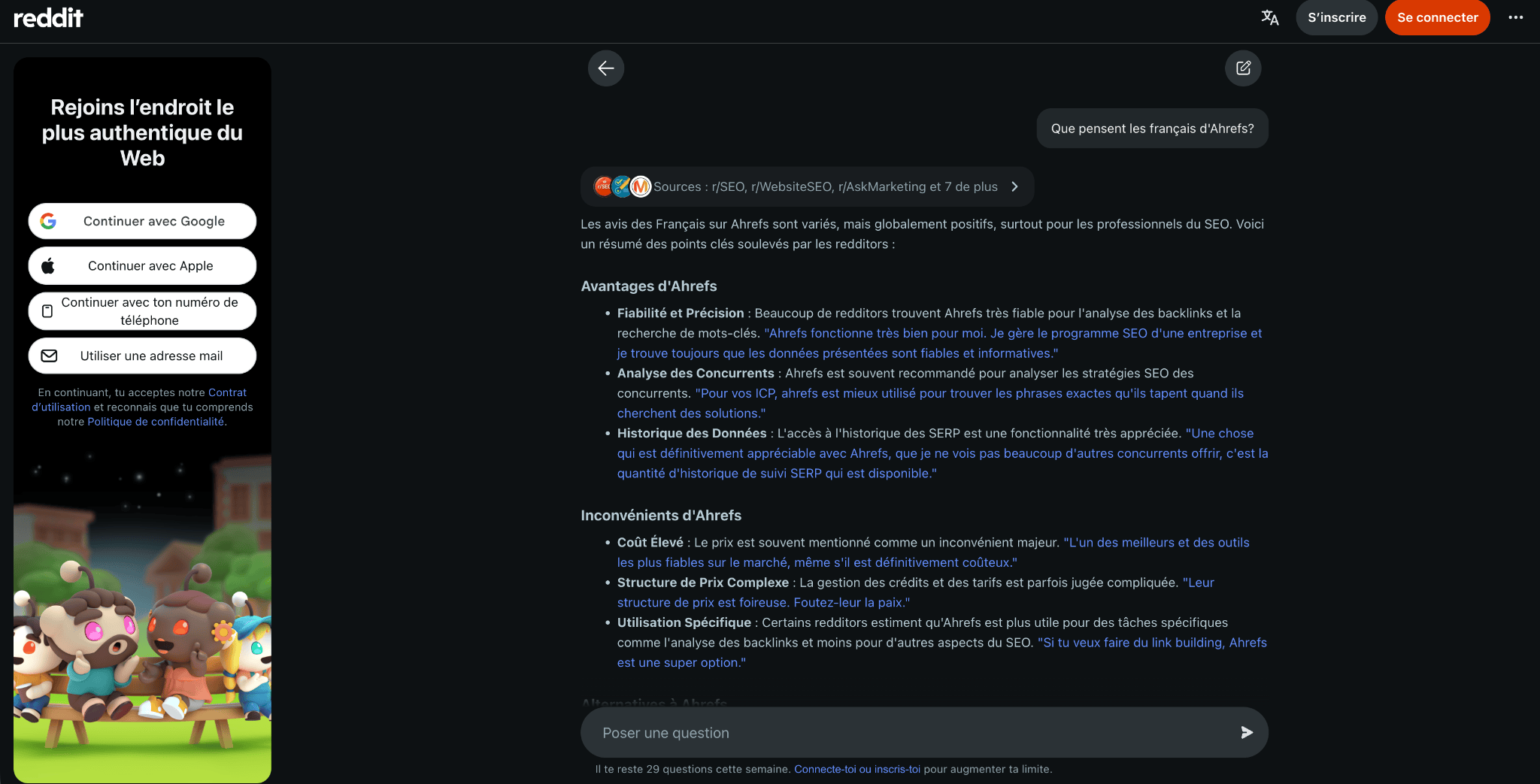The image size is (1540, 784).
Task: Choose Utiliser une adresse mail
Action: (142, 356)
